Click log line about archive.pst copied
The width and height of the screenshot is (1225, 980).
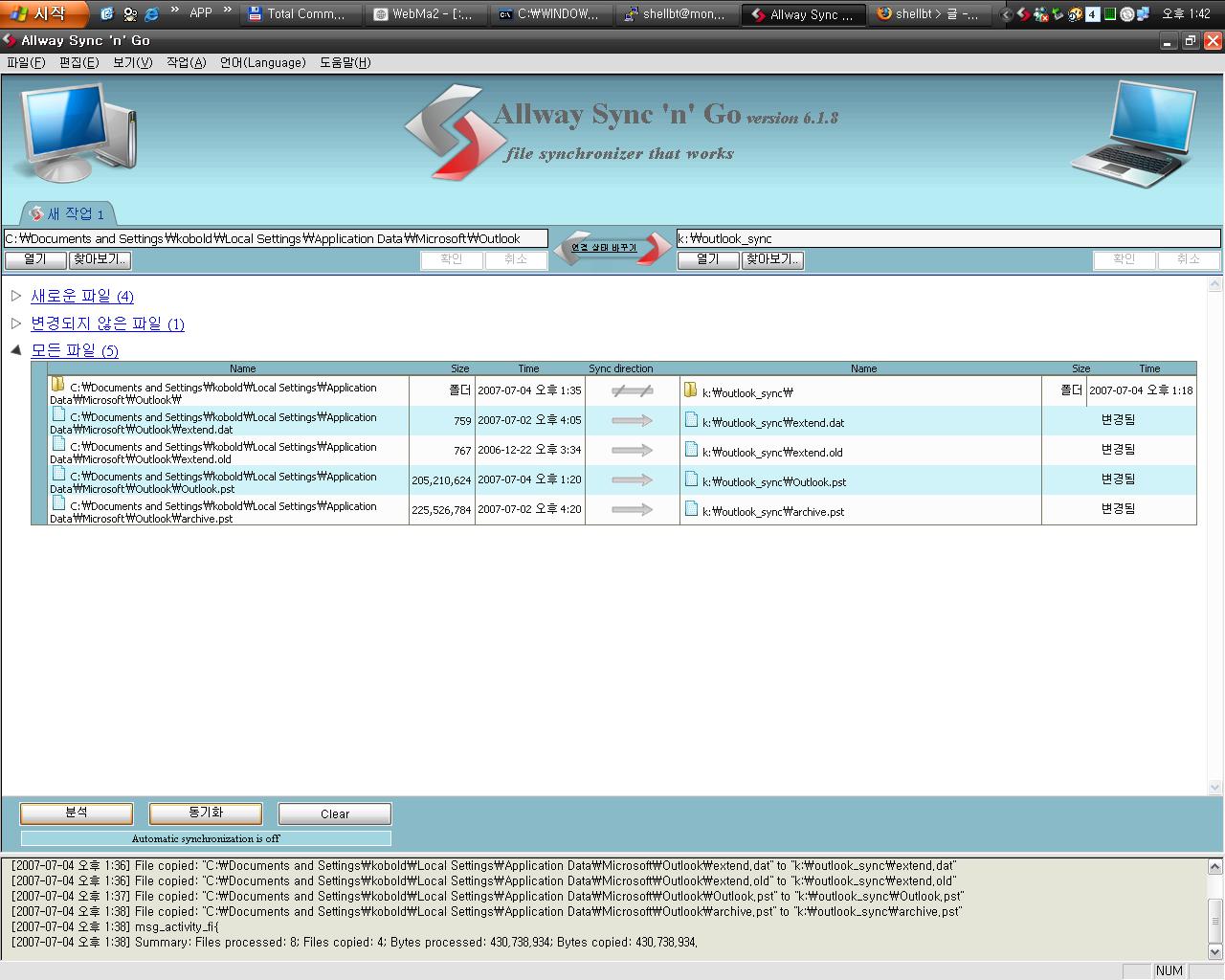coord(487,911)
